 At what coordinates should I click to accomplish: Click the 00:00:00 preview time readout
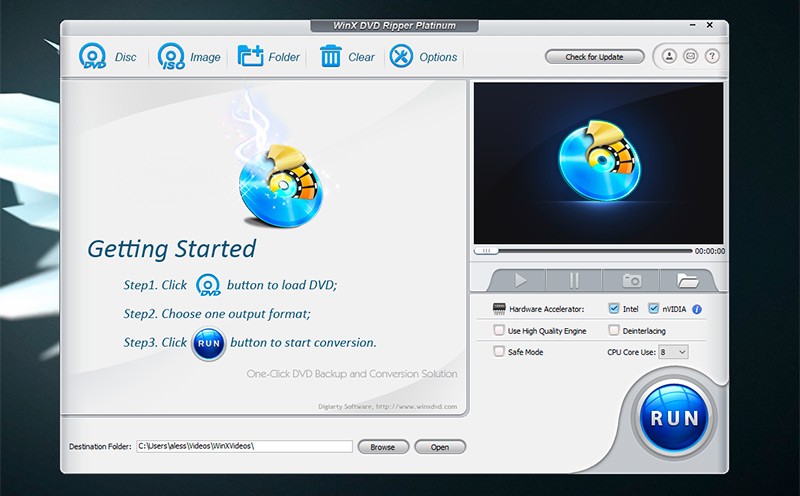coord(710,251)
